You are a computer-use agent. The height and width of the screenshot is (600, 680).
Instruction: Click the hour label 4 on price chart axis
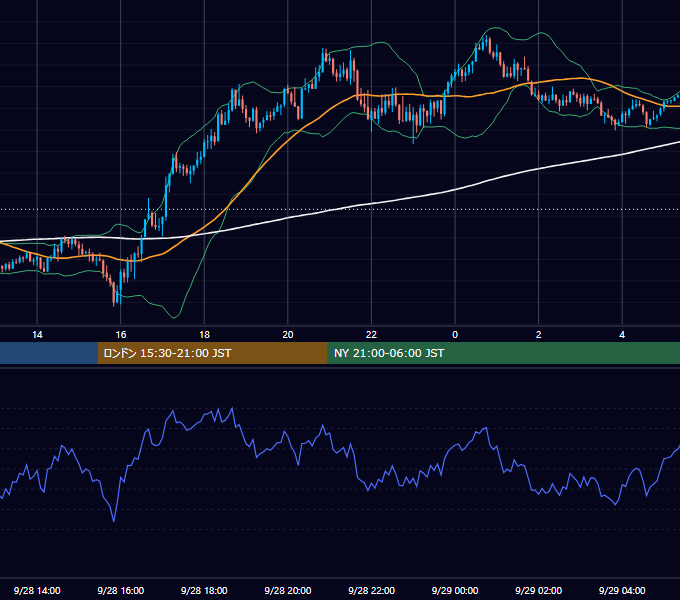(x=622, y=335)
